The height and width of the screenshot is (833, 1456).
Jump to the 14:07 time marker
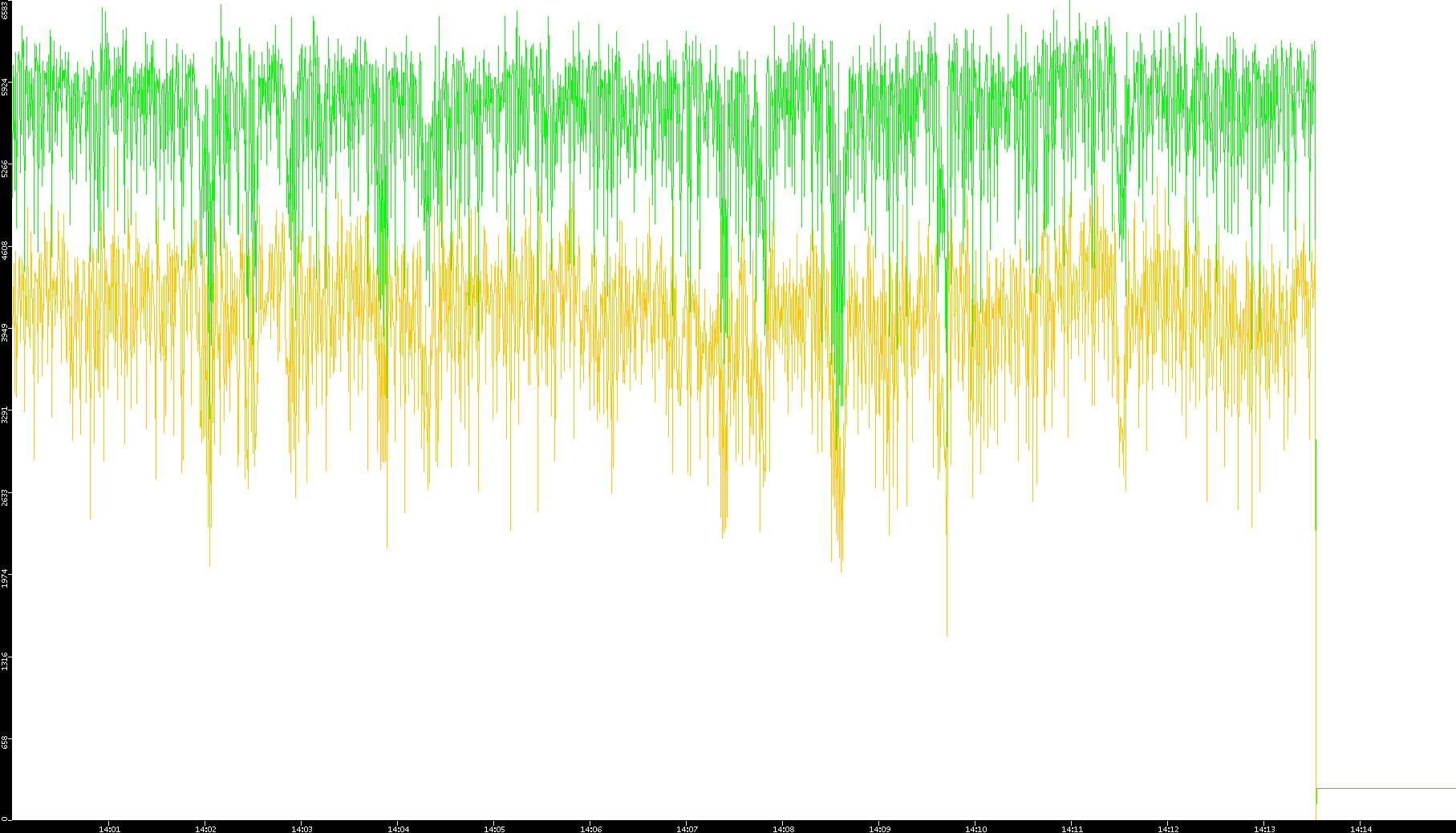pyautogui.click(x=687, y=829)
